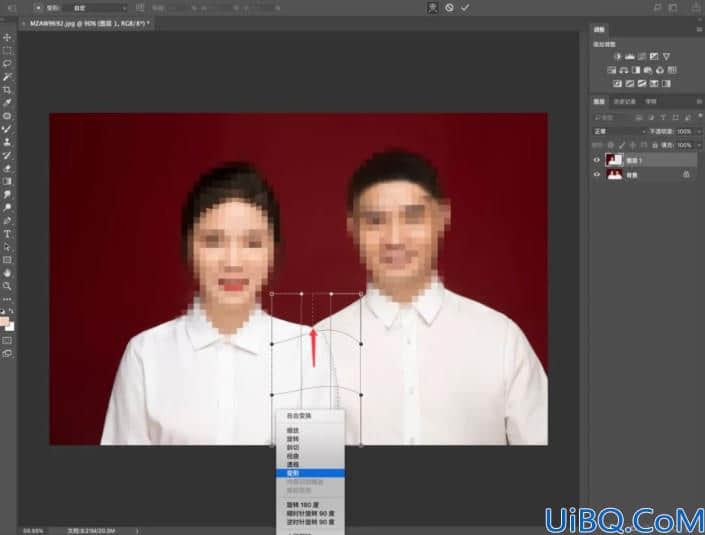
Task: Click the 图层 tab in Layers panel
Action: click(599, 102)
